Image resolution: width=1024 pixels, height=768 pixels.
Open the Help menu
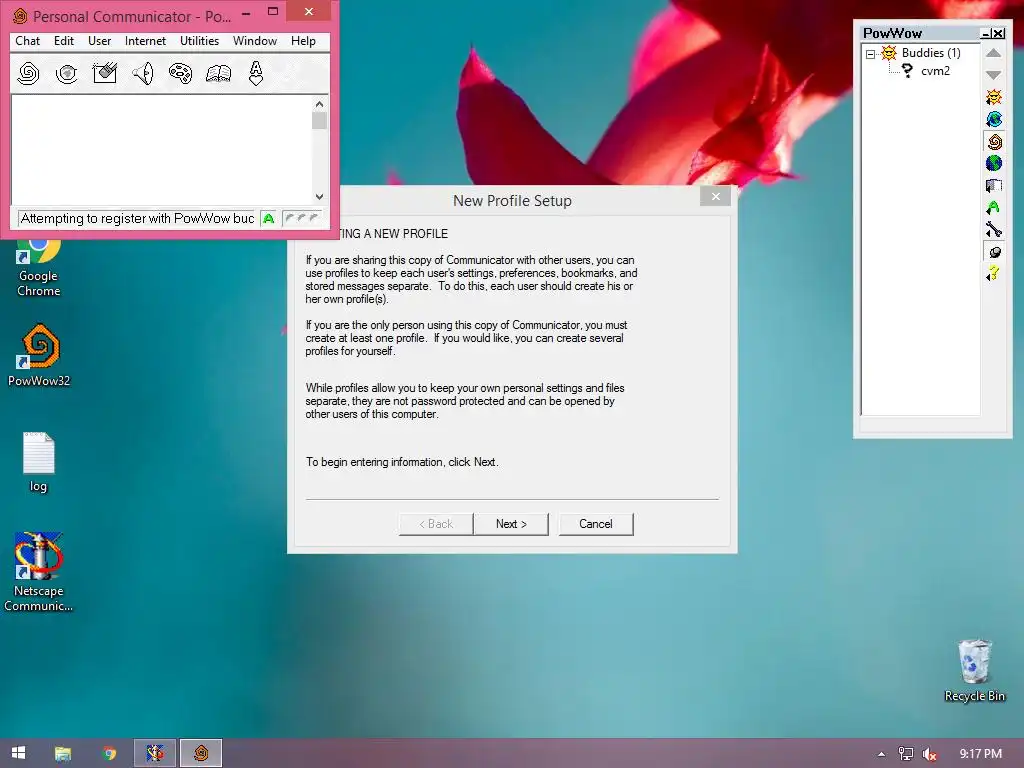(x=303, y=40)
